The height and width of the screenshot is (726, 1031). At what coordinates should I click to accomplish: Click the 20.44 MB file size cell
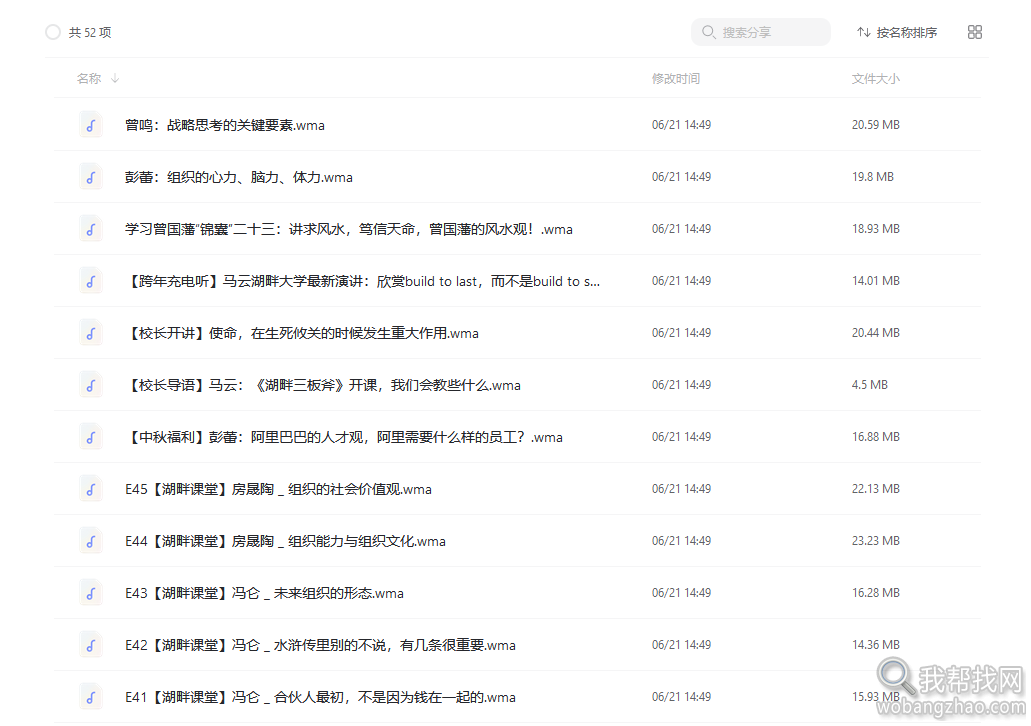(x=875, y=333)
